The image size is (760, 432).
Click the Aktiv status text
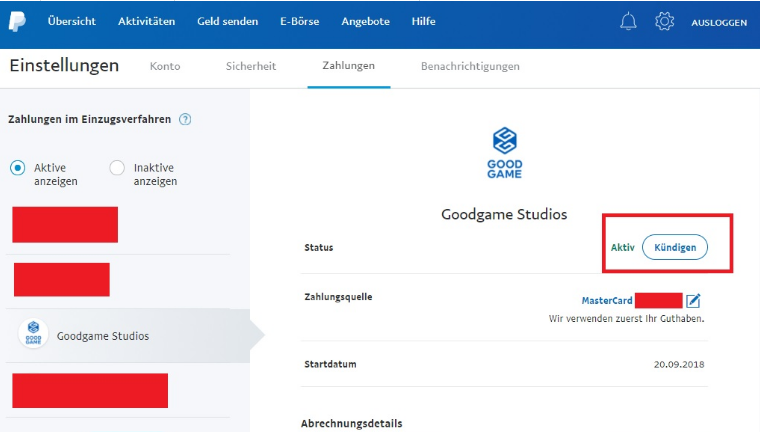click(x=622, y=247)
